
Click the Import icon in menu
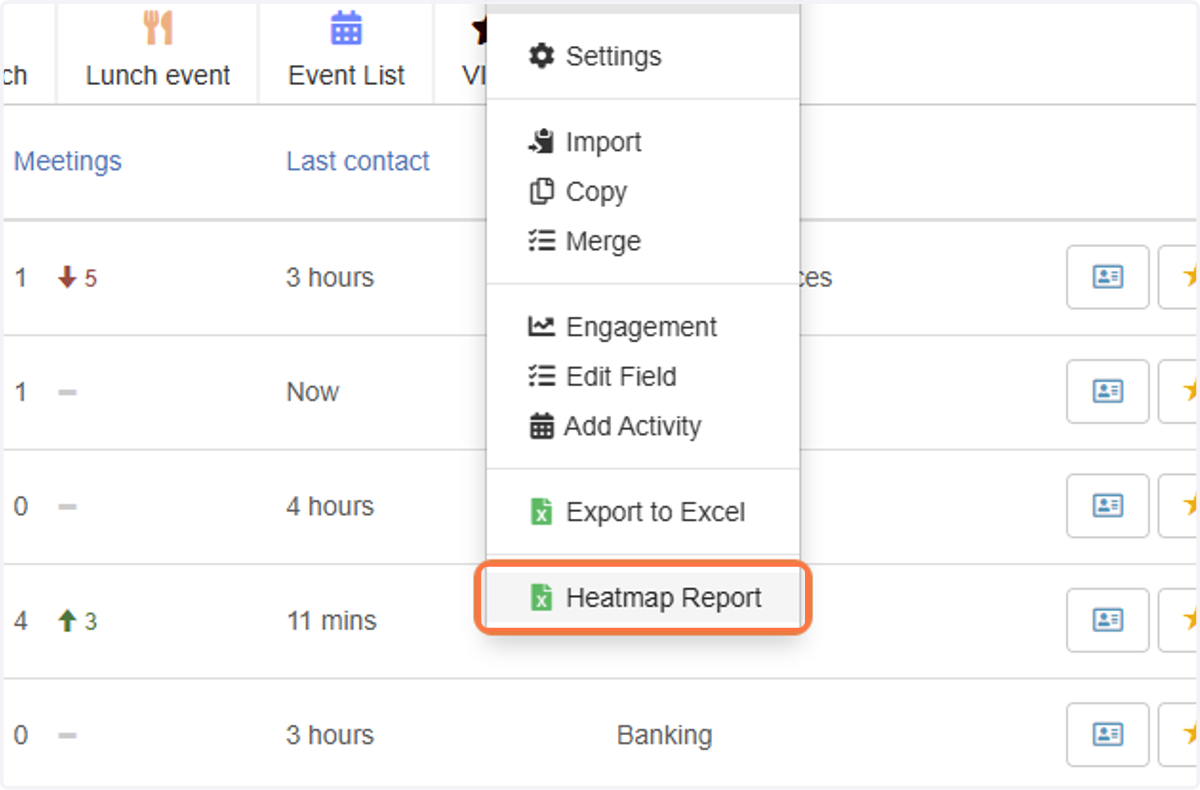541,142
